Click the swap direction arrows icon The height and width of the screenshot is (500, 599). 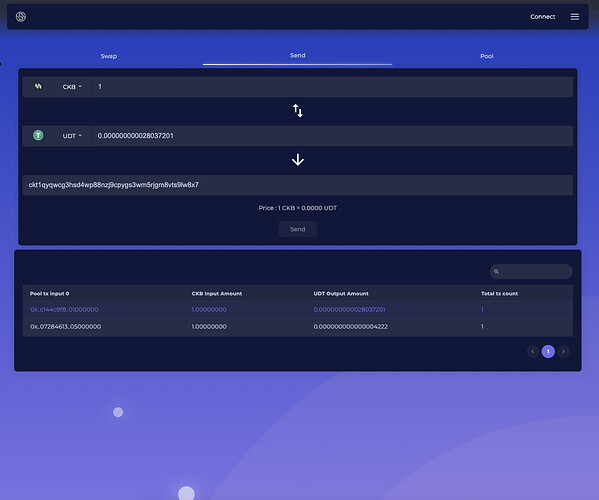click(298, 111)
